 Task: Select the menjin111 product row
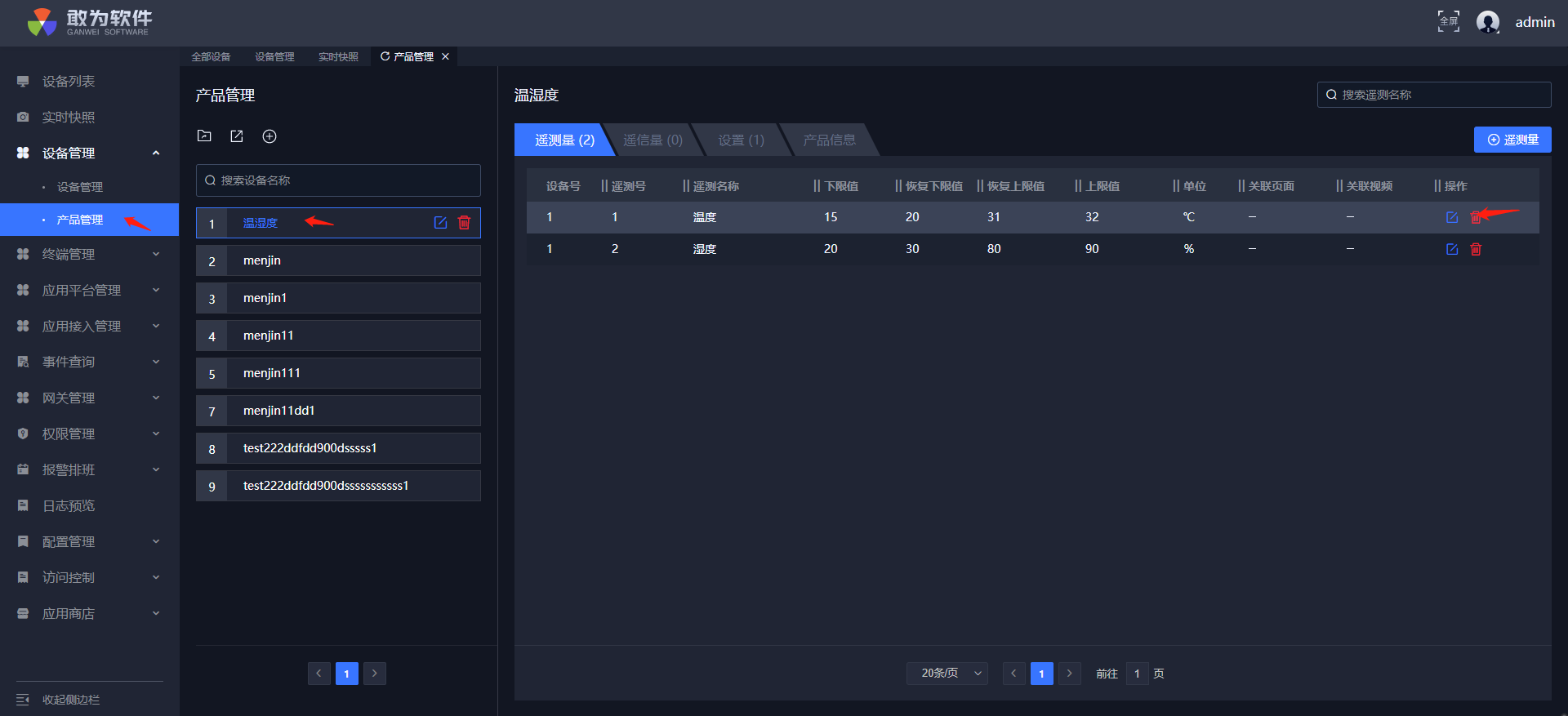click(338, 373)
